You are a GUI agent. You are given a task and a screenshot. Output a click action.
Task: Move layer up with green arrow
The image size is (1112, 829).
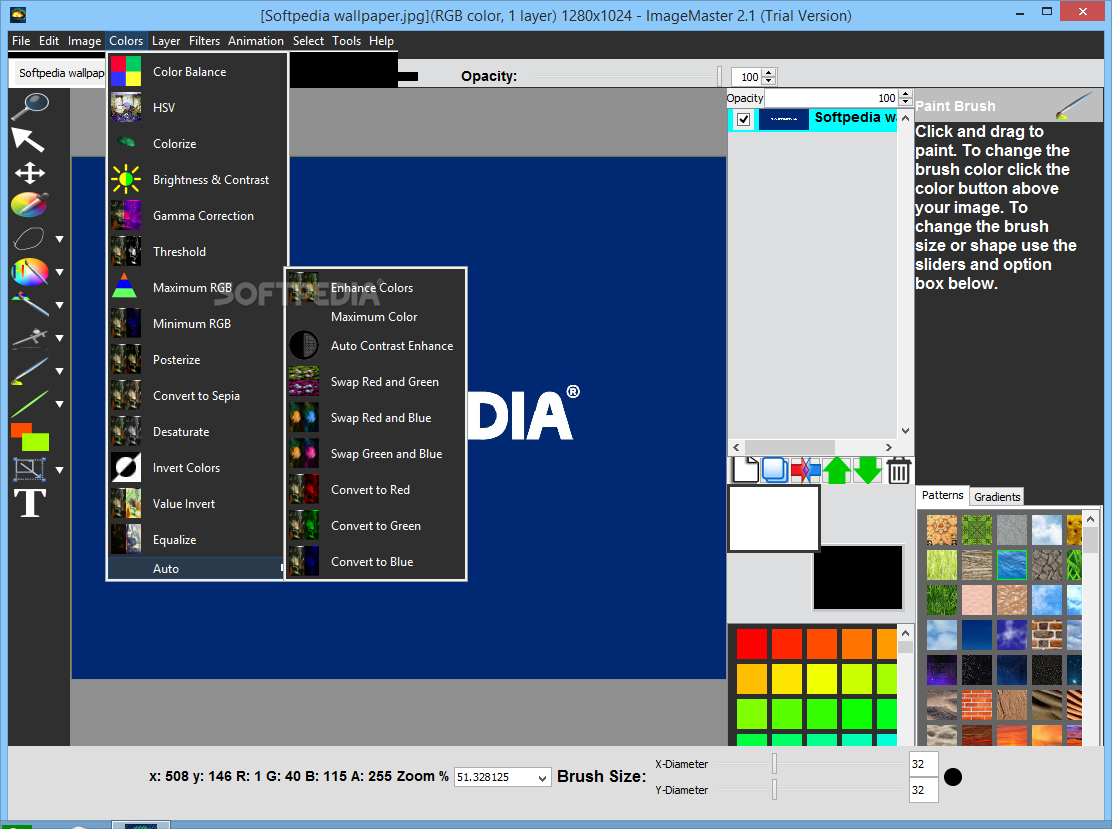coord(837,470)
